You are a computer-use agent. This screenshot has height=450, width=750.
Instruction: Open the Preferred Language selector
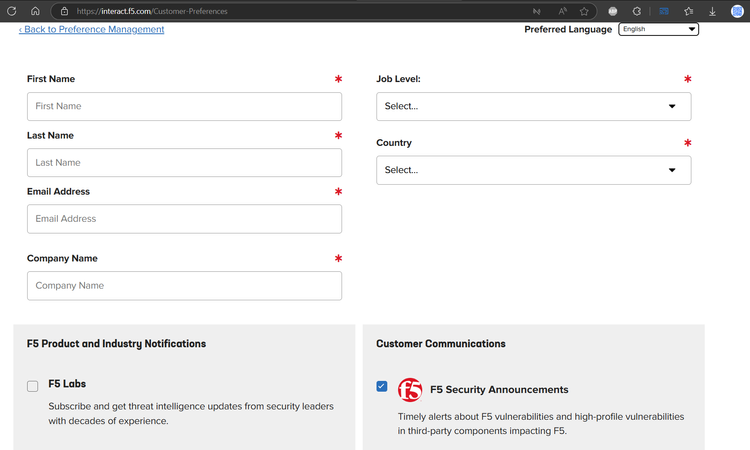[658, 29]
